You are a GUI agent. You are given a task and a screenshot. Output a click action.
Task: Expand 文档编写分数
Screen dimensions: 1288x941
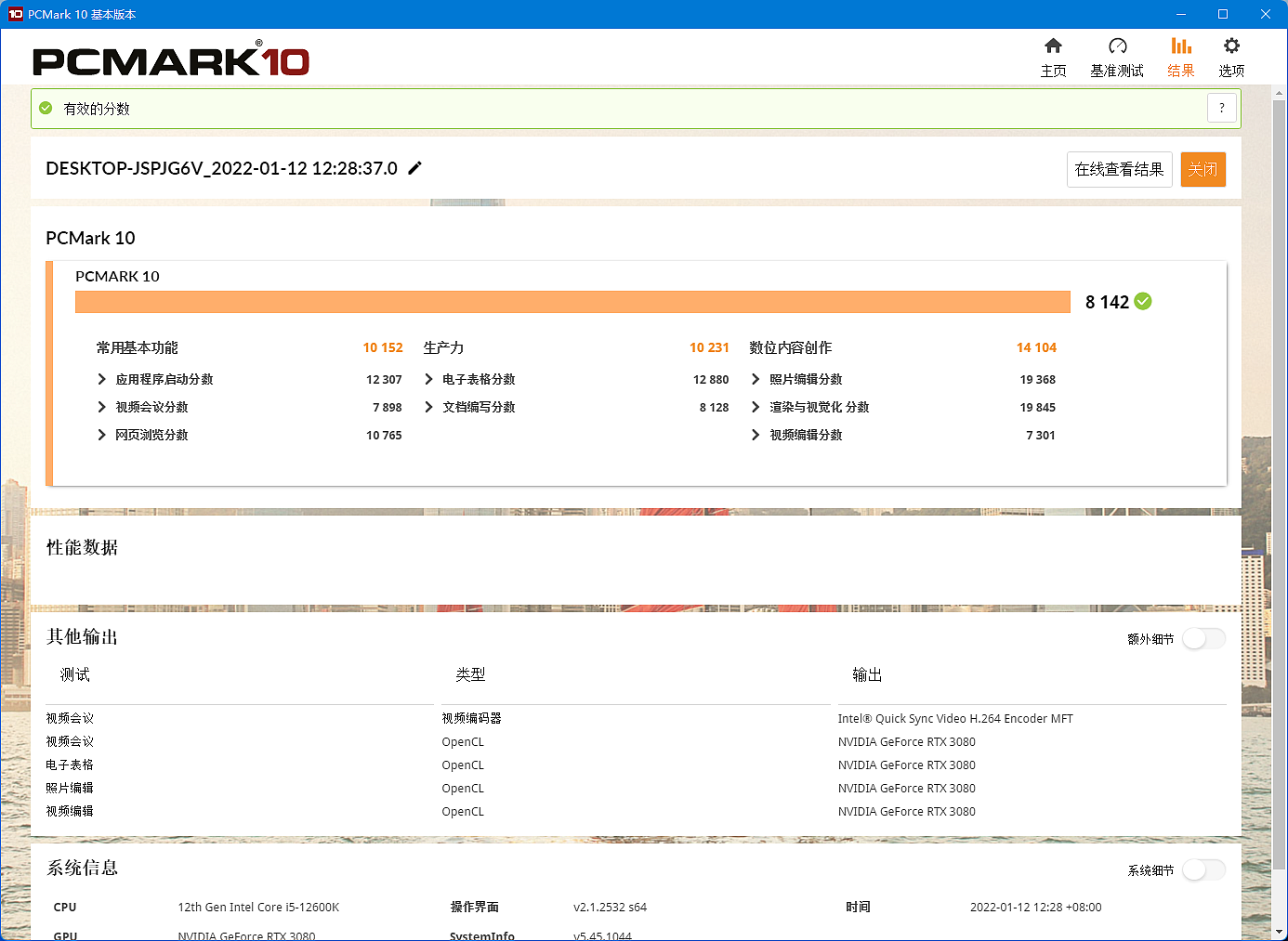pos(428,407)
